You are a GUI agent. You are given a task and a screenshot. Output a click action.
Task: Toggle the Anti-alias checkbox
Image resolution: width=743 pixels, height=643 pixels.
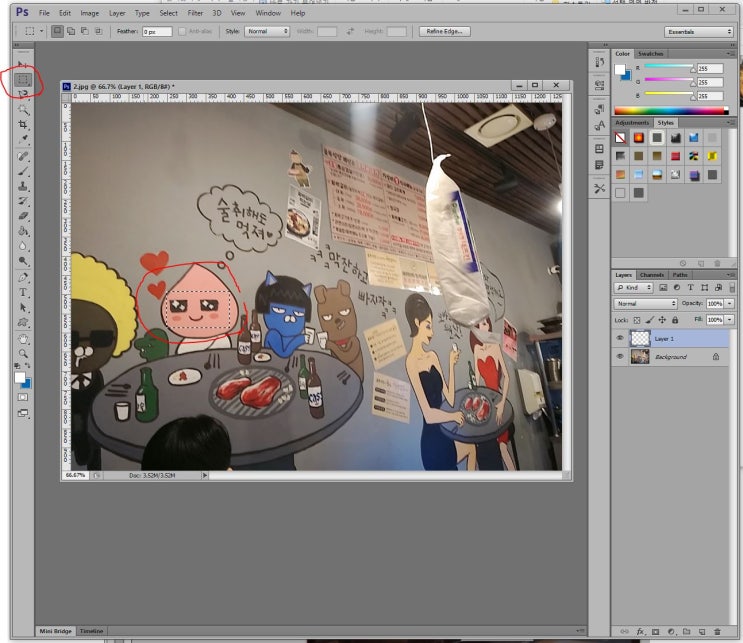point(182,31)
